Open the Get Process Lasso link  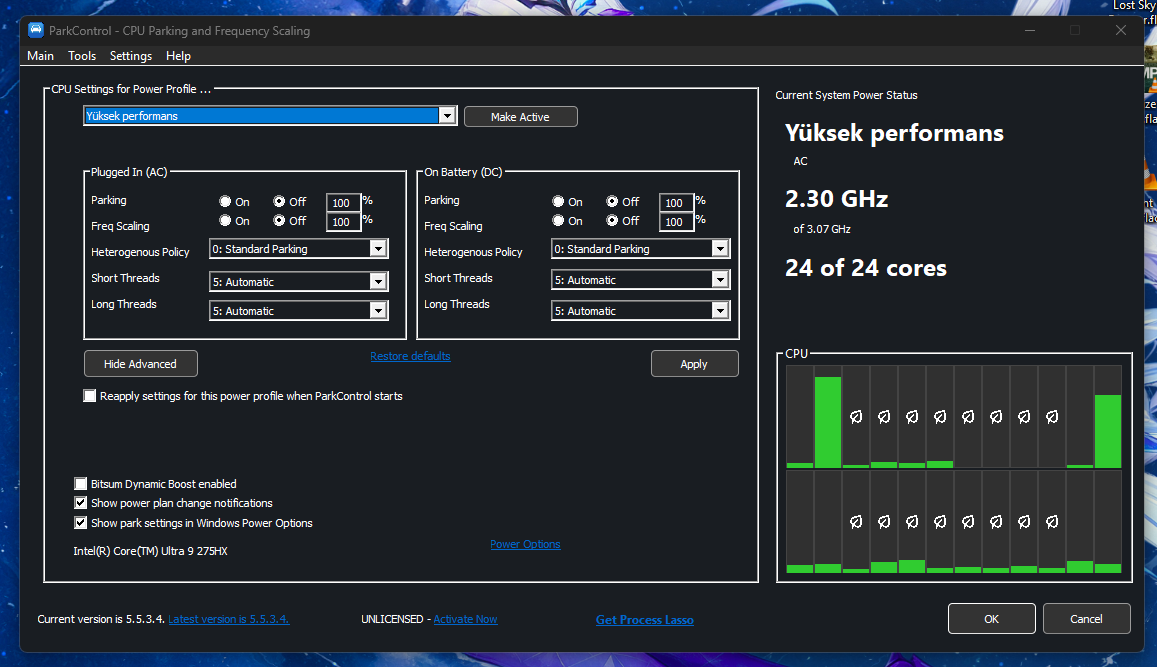pyautogui.click(x=645, y=620)
